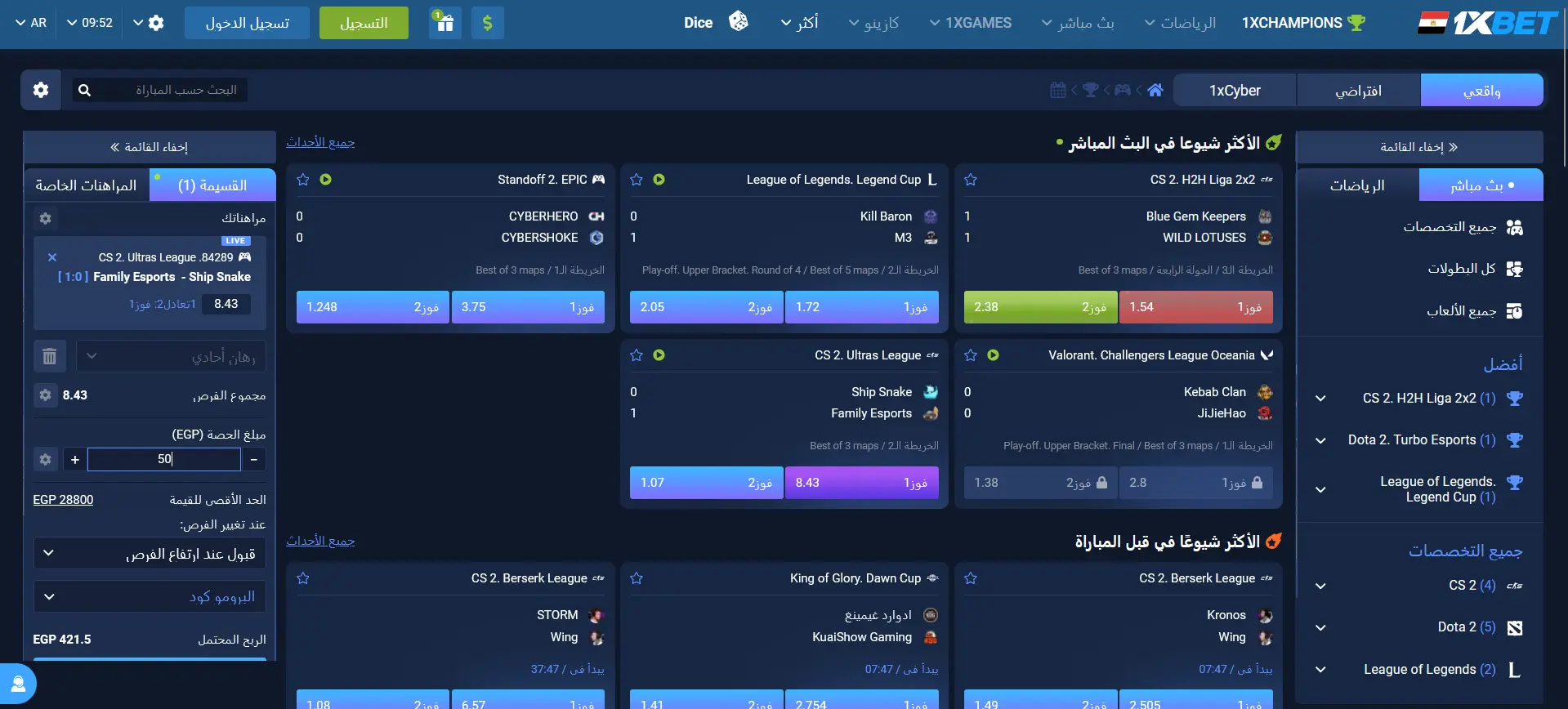Image resolution: width=1568 pixels, height=709 pixels.
Task: Bet on Kill Baron win at 1.72
Action: (862, 307)
